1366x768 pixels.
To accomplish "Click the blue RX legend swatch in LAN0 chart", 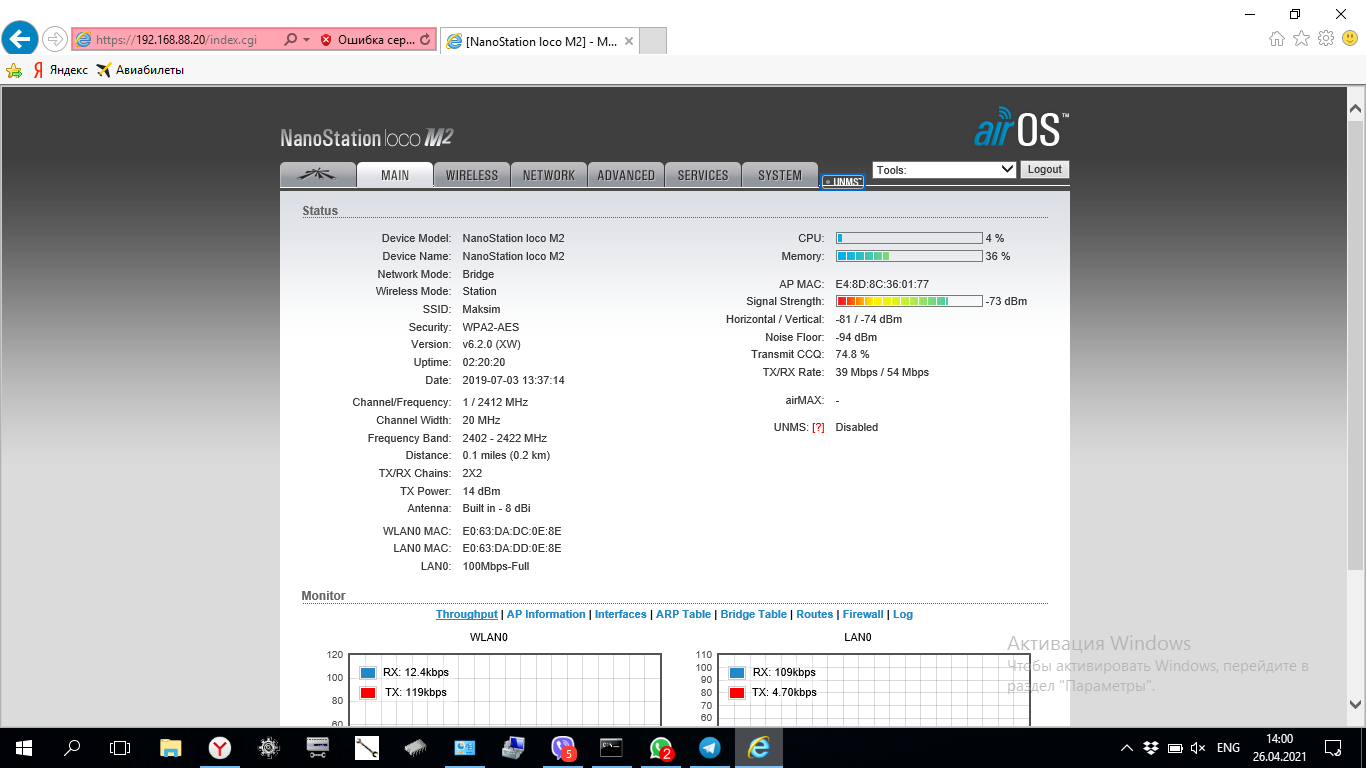I will point(737,672).
